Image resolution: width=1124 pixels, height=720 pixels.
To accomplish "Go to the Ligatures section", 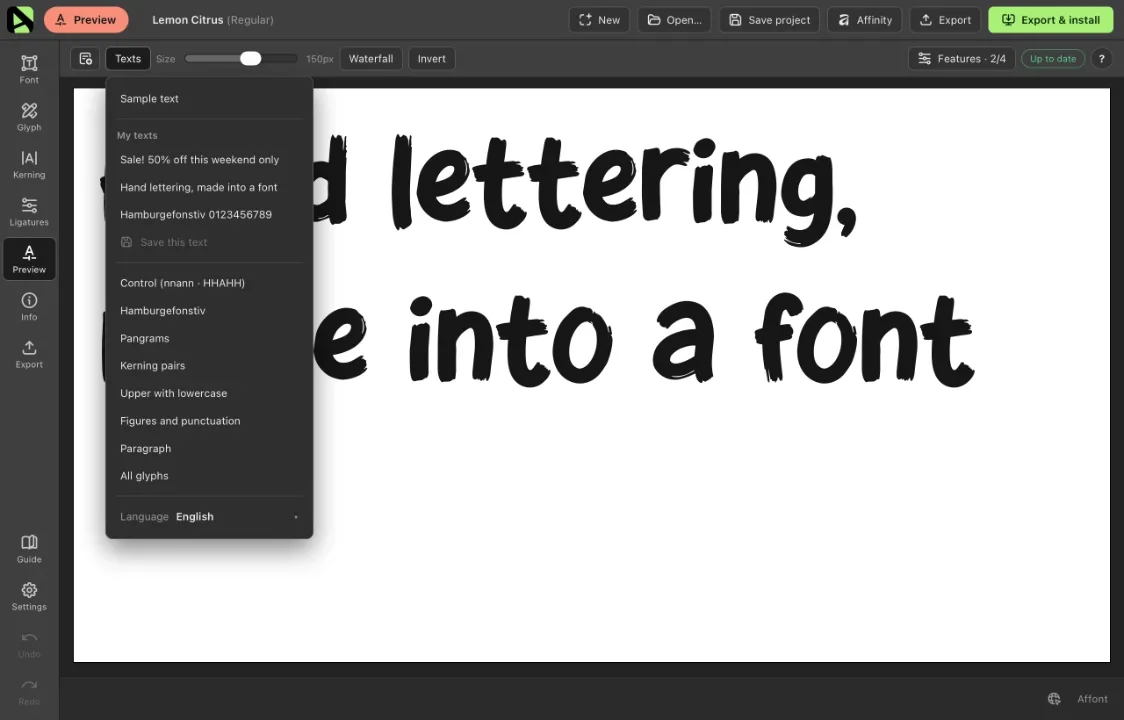I will pos(29,212).
